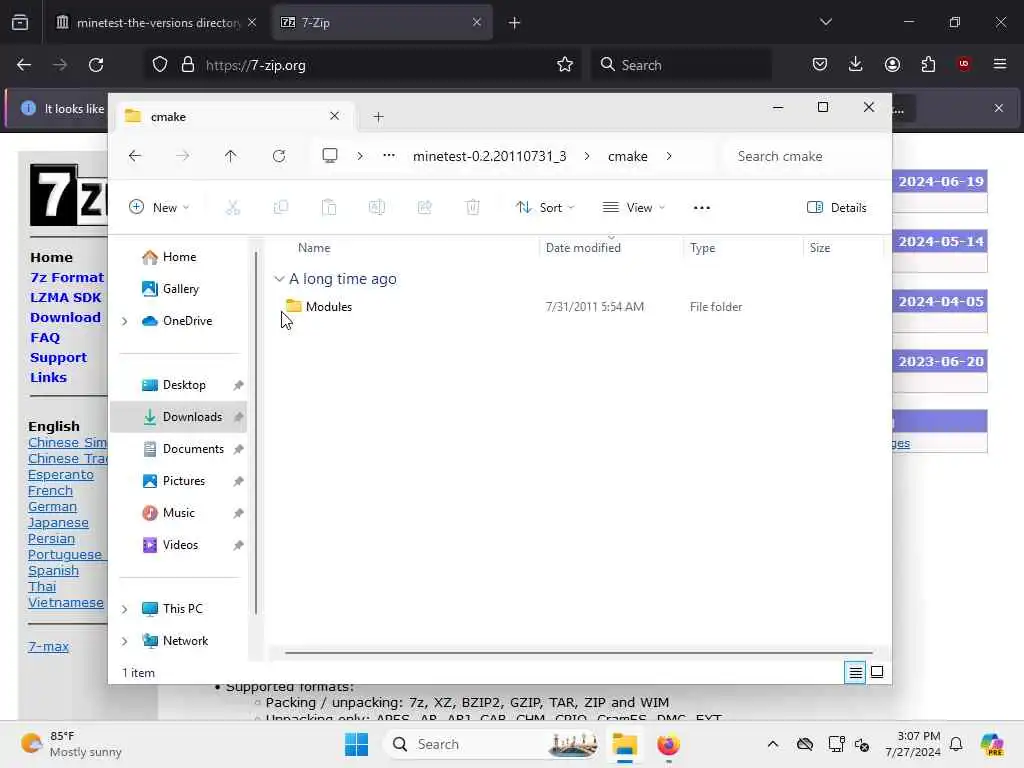Screen dimensions: 1024x768
Task: Bookmark this page with the star icon
Action: click(x=565, y=65)
